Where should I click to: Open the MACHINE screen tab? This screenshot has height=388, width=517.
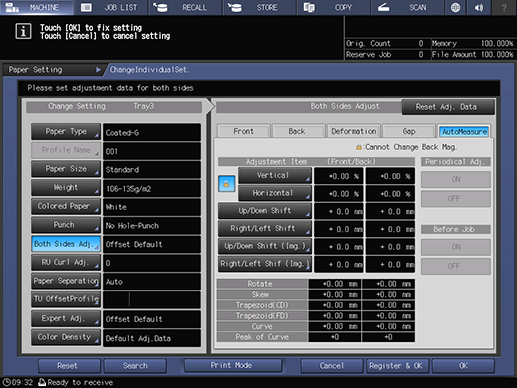click(37, 7)
